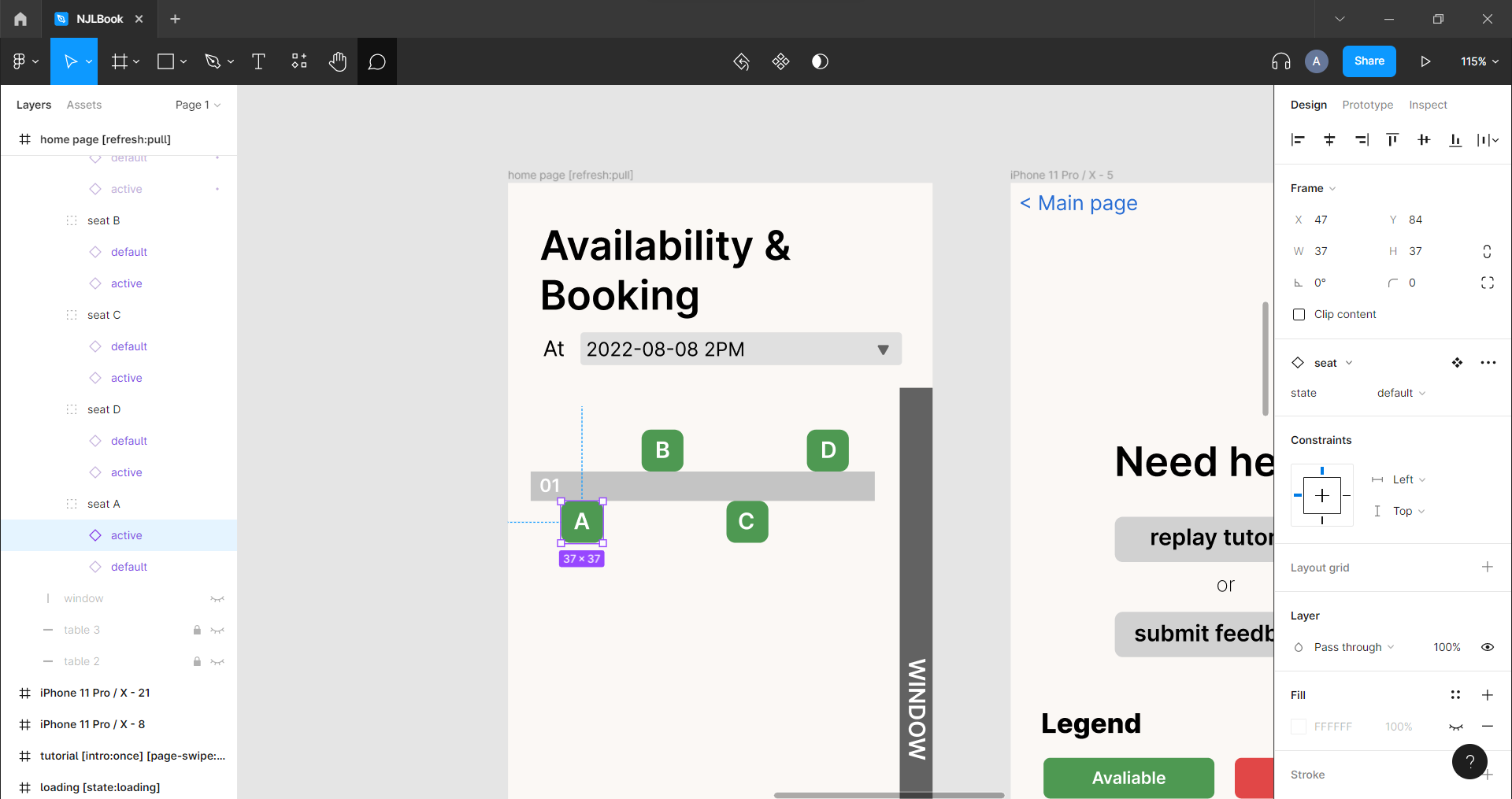Screen dimensions: 1512x799
Task: Toggle constrain proportions for width and height
Action: click(x=1487, y=252)
